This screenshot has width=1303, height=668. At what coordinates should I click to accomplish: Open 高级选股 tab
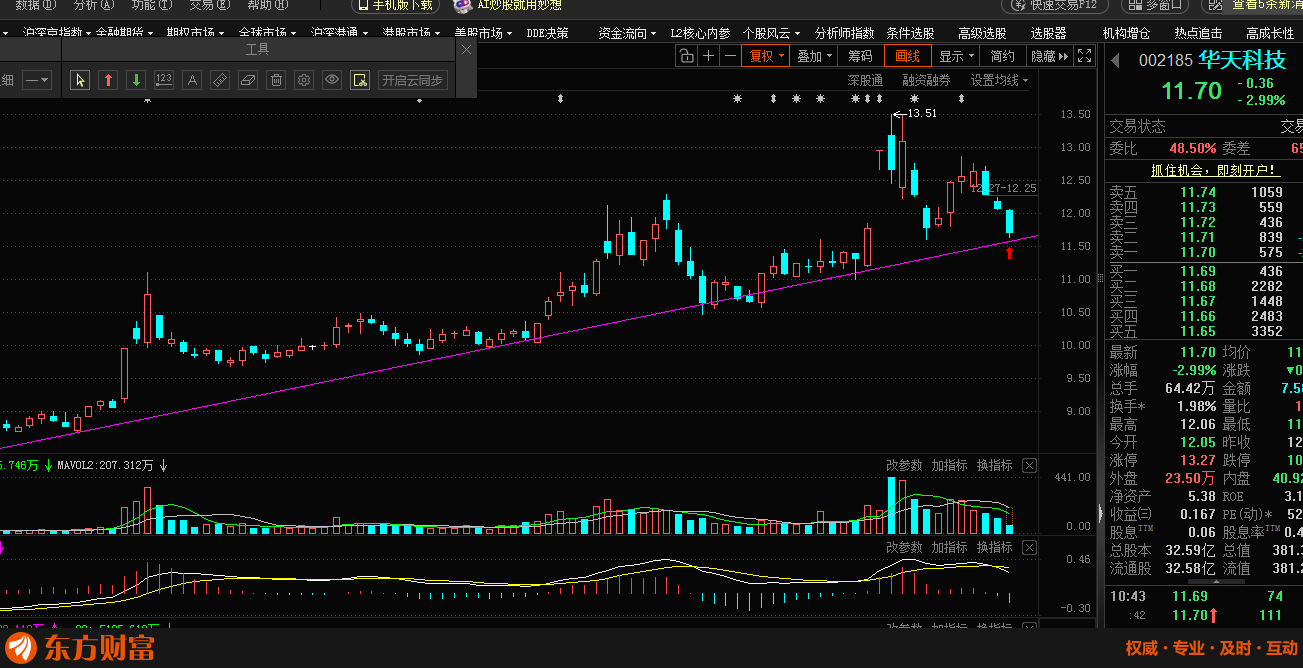[x=982, y=33]
